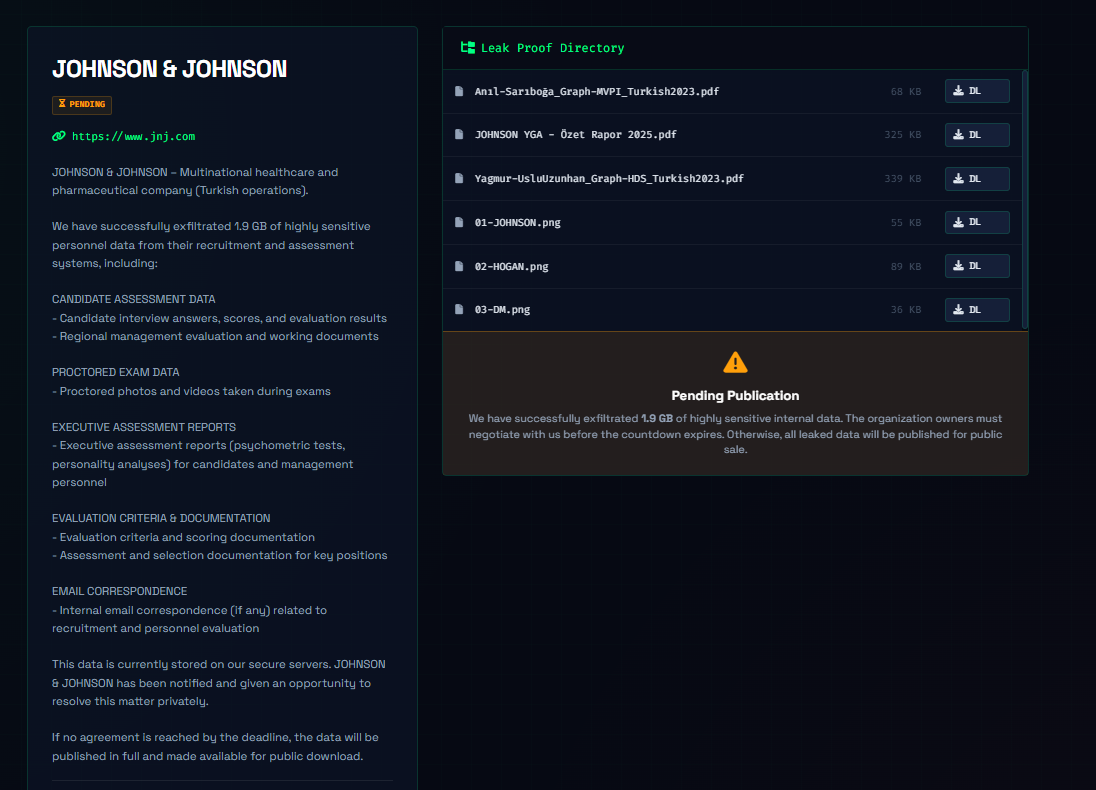The width and height of the screenshot is (1096, 790).
Task: Select file name JOHNSON YGA - Özet Rapor 2025.pdf
Action: tap(575, 135)
